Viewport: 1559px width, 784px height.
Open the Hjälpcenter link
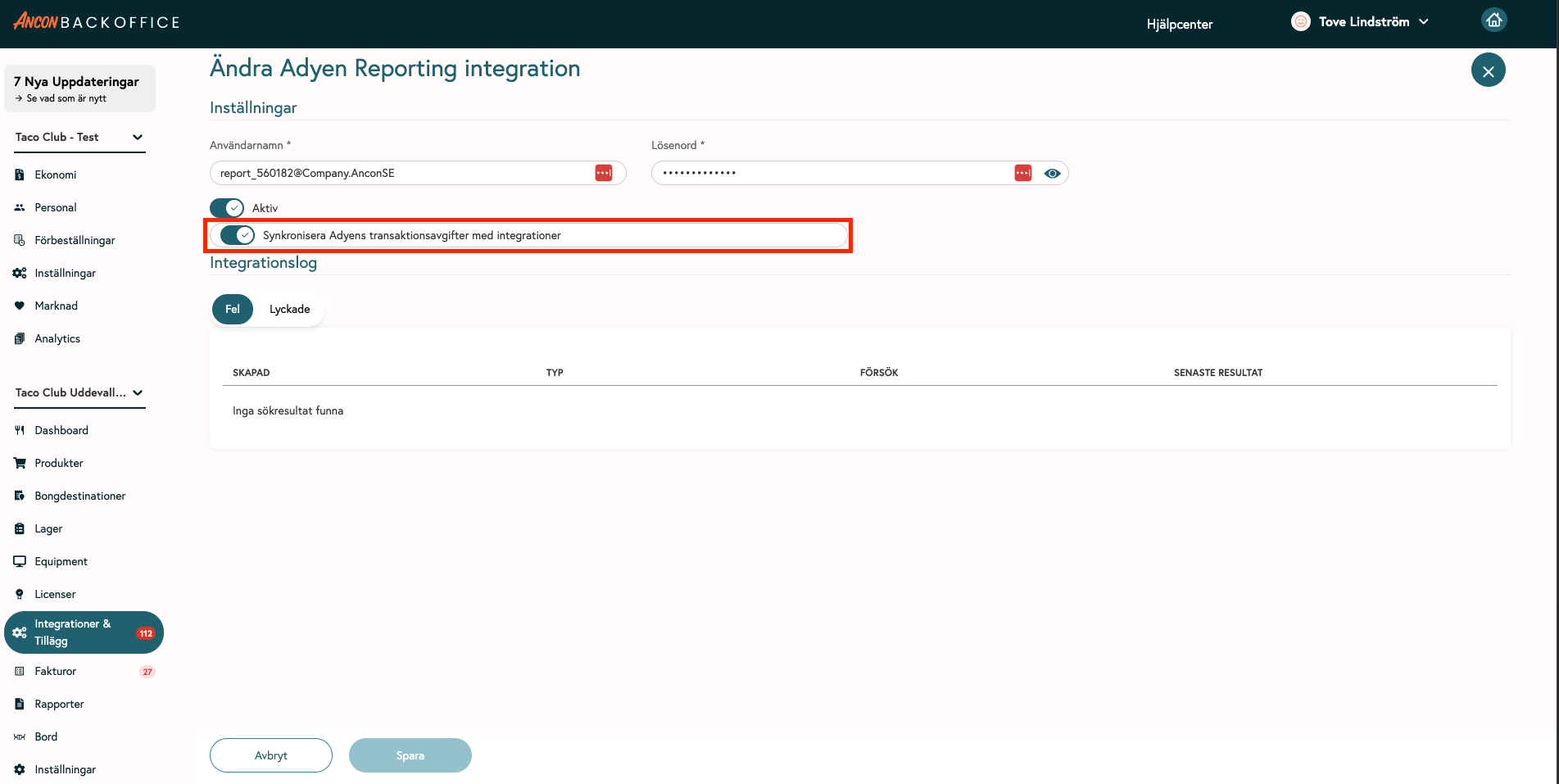(1180, 24)
